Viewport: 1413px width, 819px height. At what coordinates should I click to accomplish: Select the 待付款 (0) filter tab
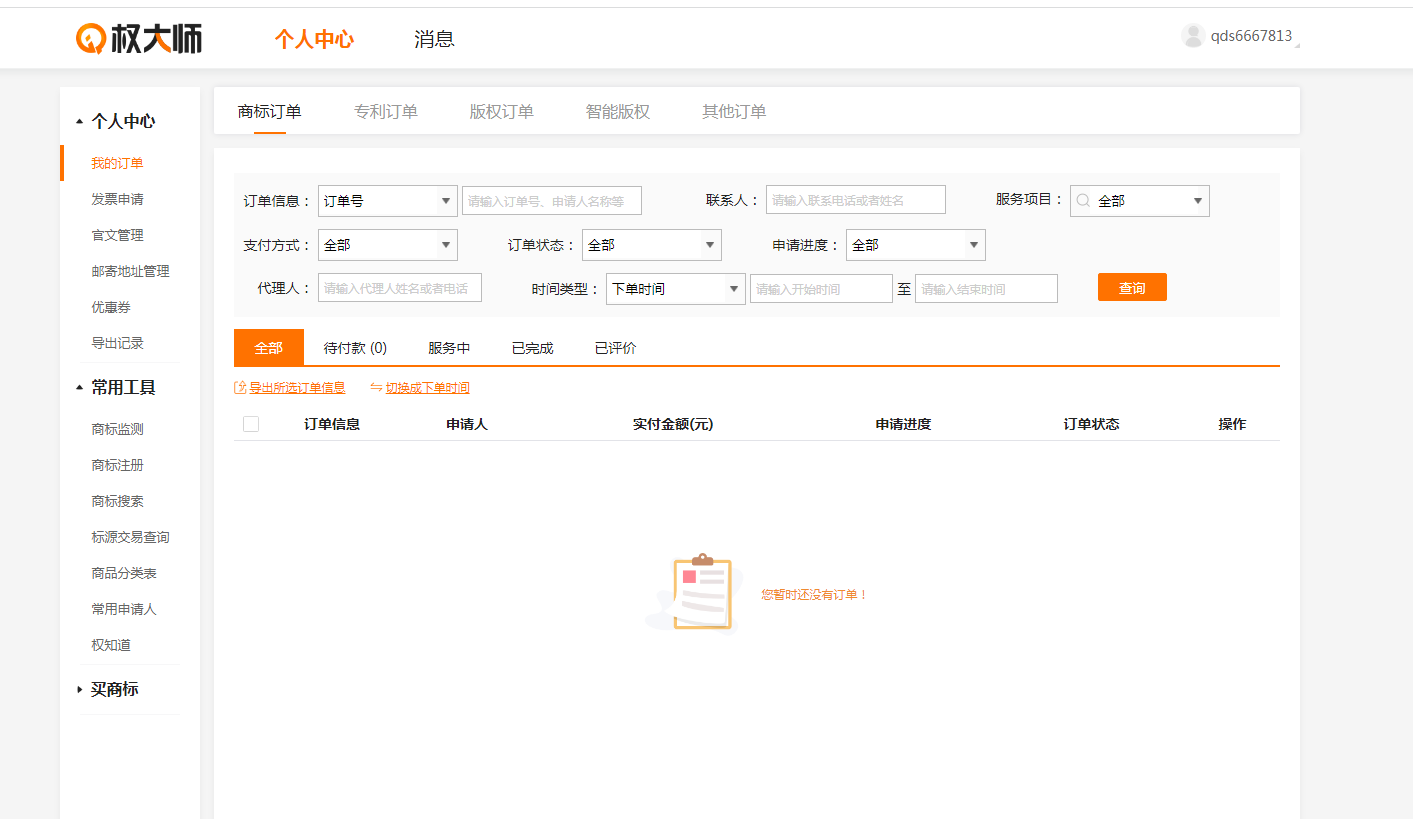(355, 348)
